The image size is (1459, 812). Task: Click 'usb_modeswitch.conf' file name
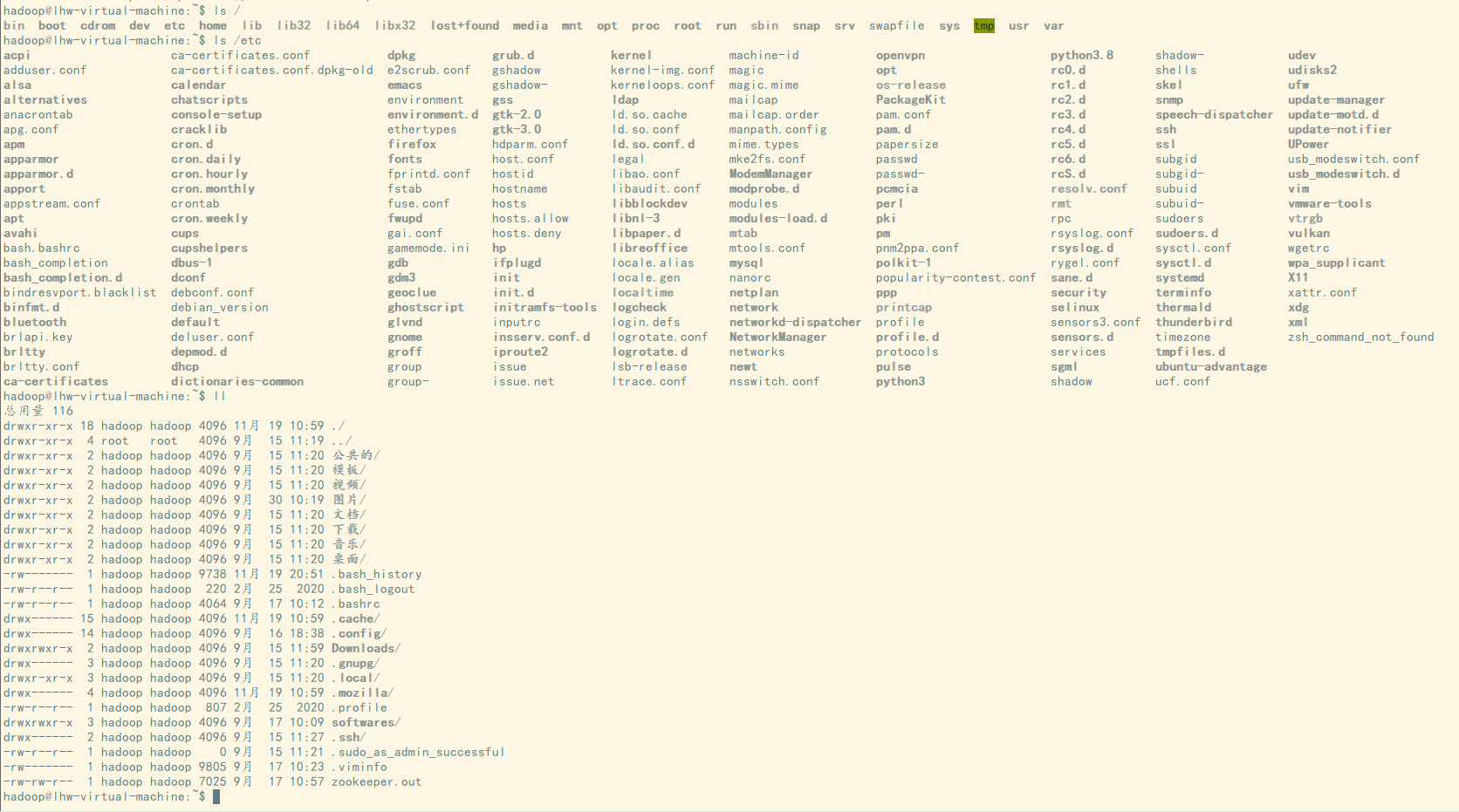point(1354,160)
